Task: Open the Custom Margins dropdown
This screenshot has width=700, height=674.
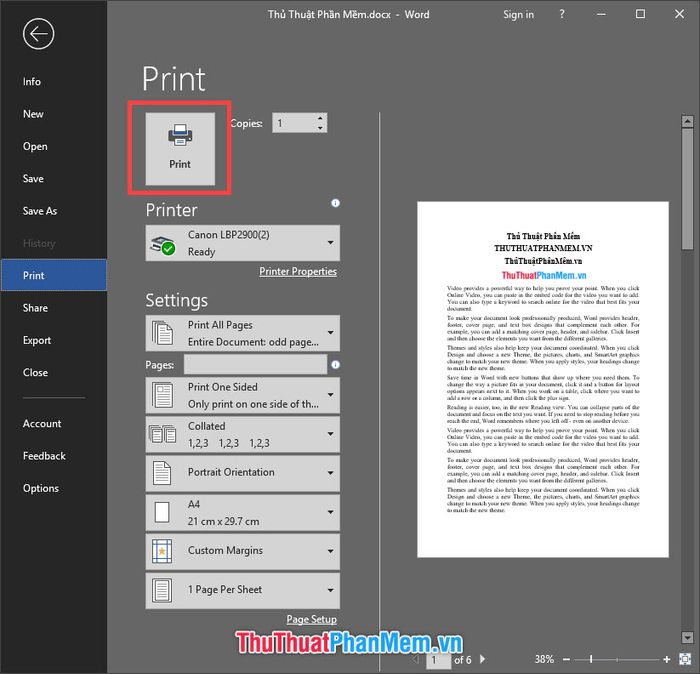Action: (x=242, y=551)
